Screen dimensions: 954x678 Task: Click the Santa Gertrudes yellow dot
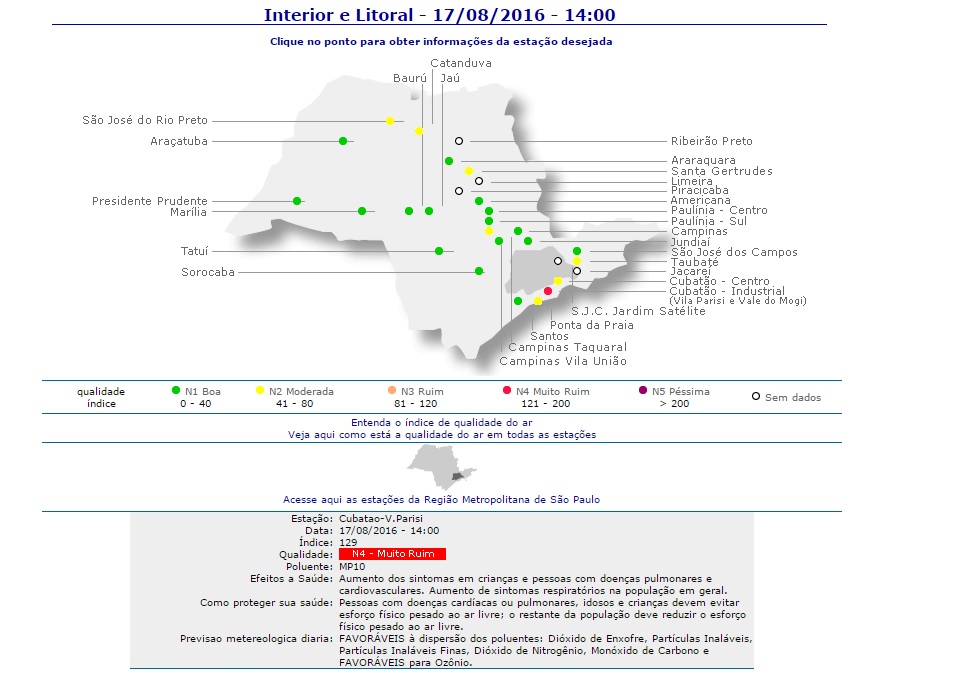click(x=468, y=171)
